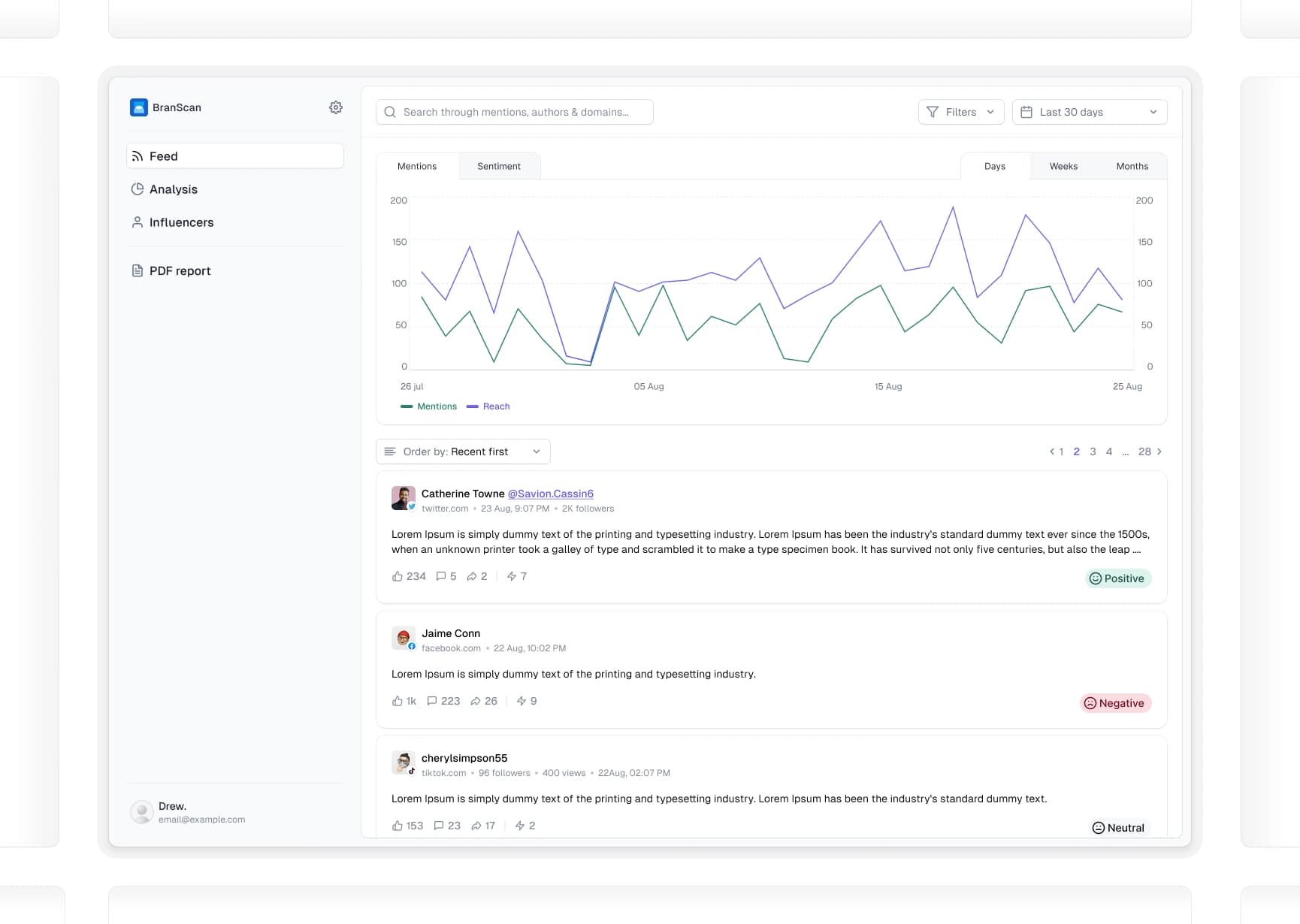1300x924 pixels.
Task: Open settings via the gear icon
Action: [x=336, y=107]
